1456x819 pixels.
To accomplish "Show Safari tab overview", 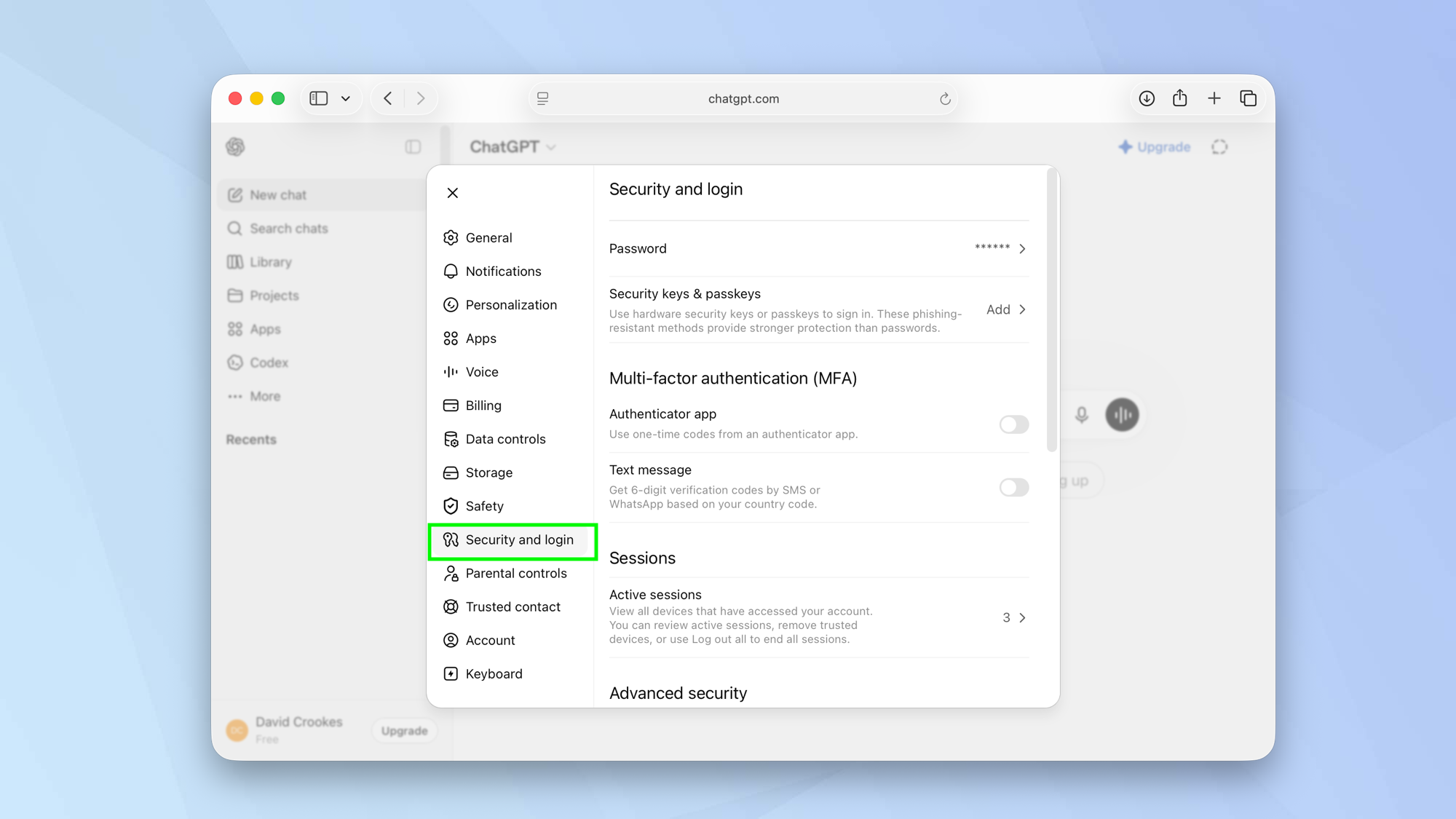I will (1248, 98).
